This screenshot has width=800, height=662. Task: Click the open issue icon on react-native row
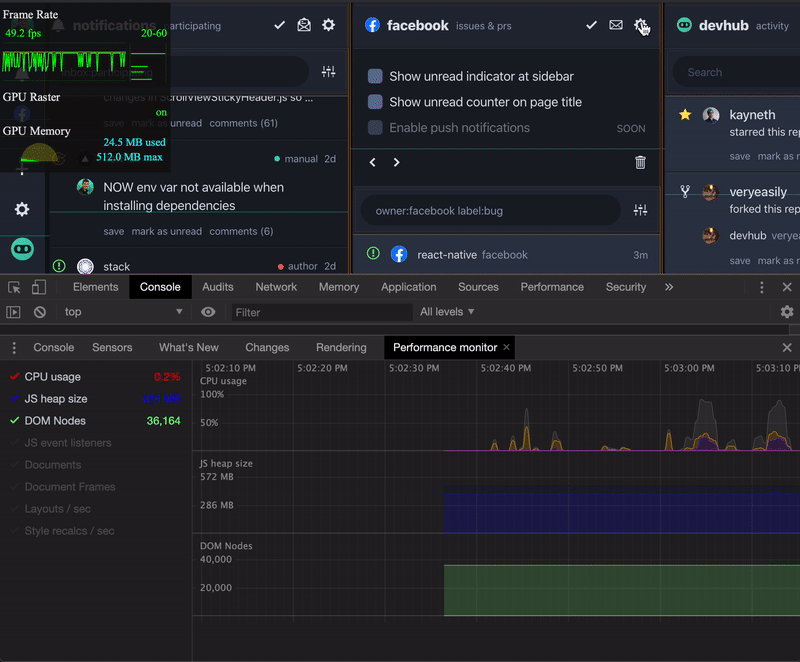point(373,253)
